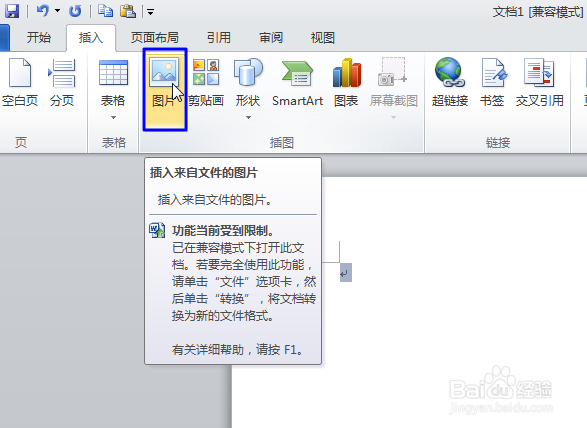Switch to the 开始 tab

coord(39,37)
